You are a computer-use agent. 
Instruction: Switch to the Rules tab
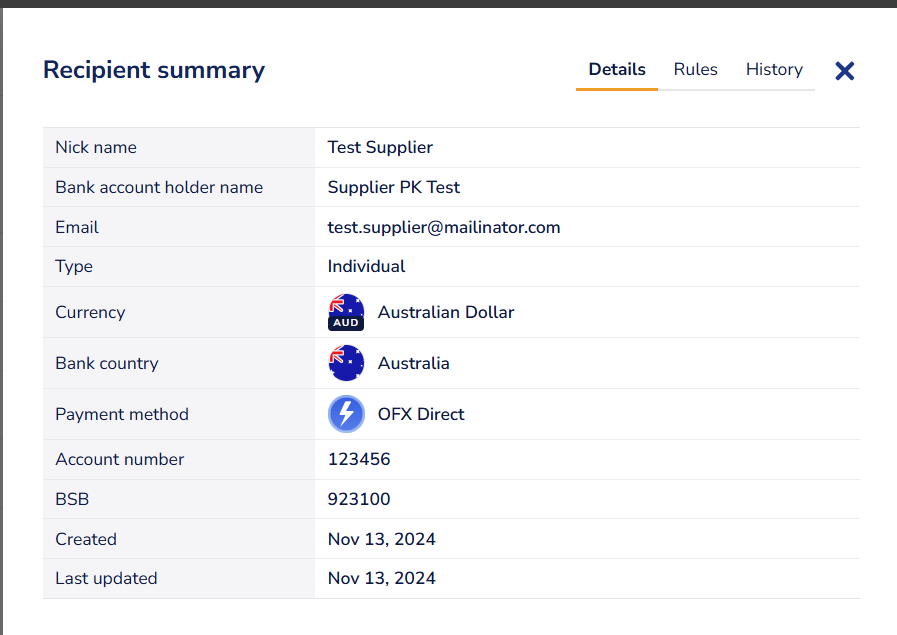(x=695, y=70)
